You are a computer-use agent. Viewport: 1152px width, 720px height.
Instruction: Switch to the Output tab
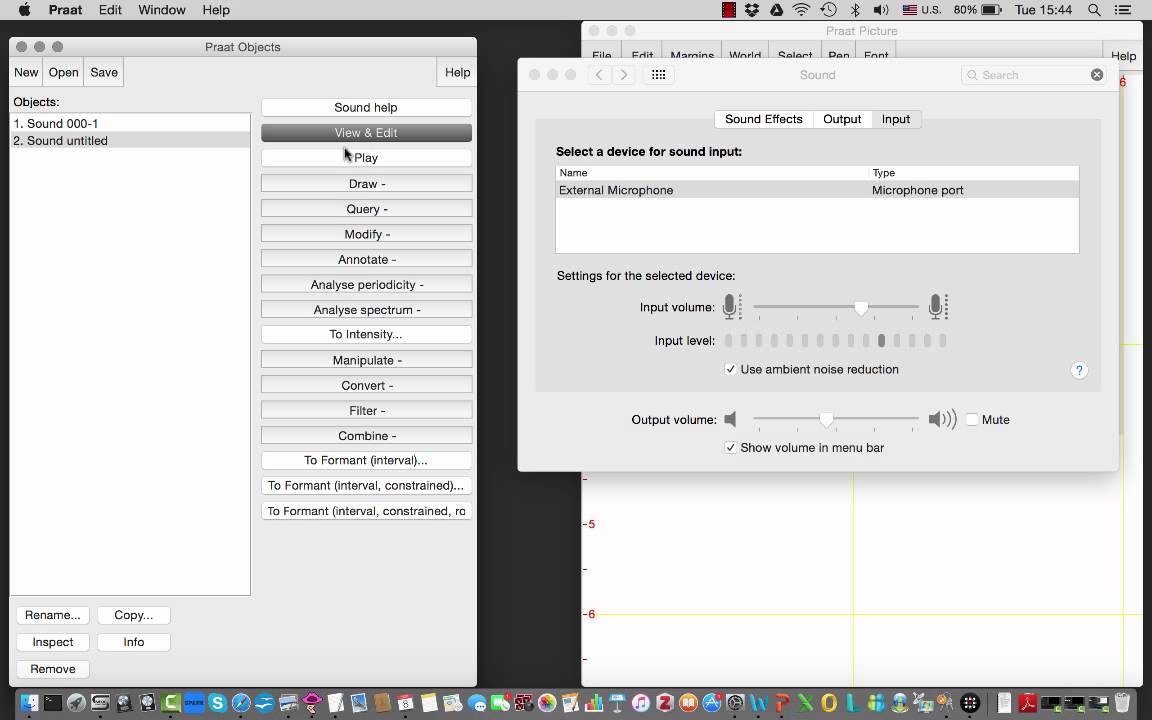pos(842,119)
